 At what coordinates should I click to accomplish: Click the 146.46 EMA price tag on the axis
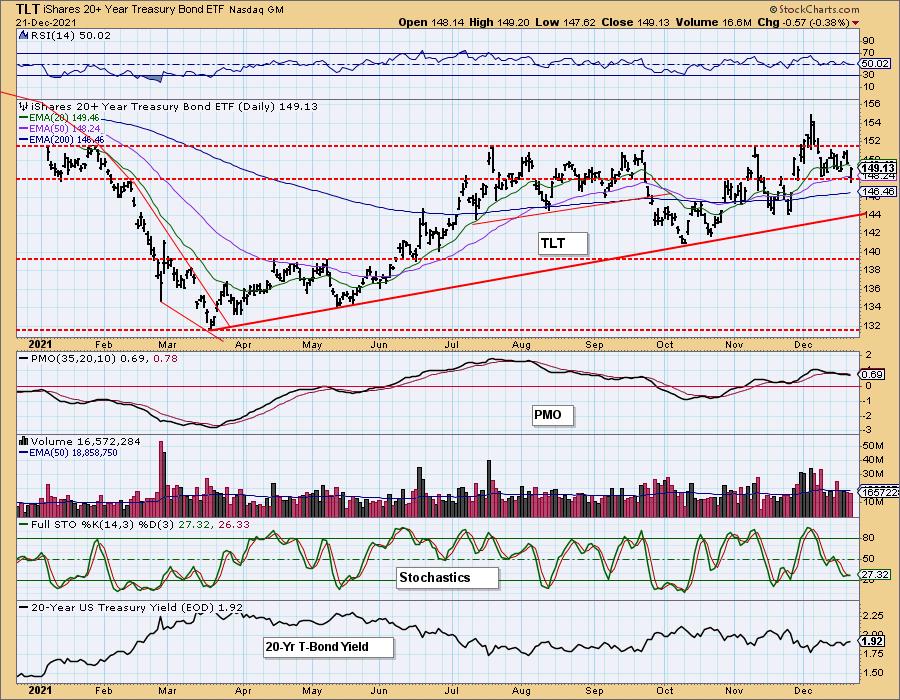pyautogui.click(x=878, y=192)
